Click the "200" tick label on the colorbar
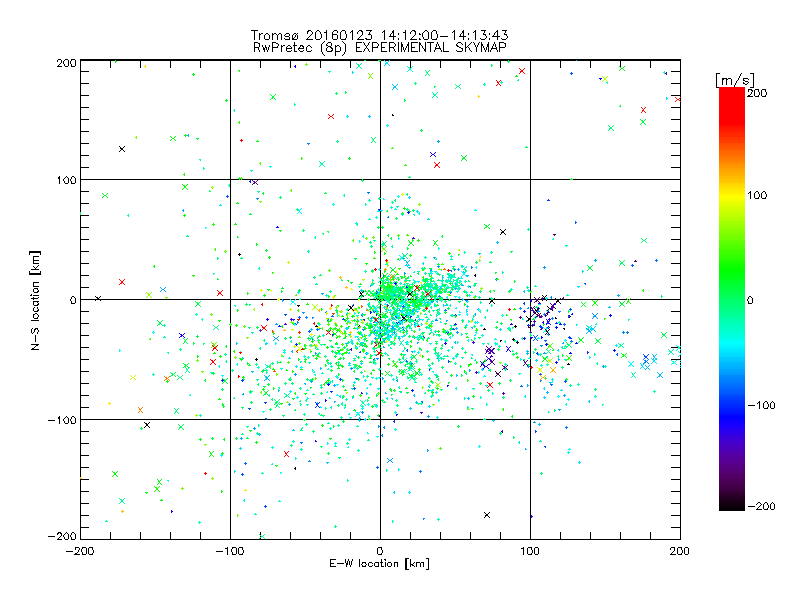The height and width of the screenshot is (600, 800). 757,93
